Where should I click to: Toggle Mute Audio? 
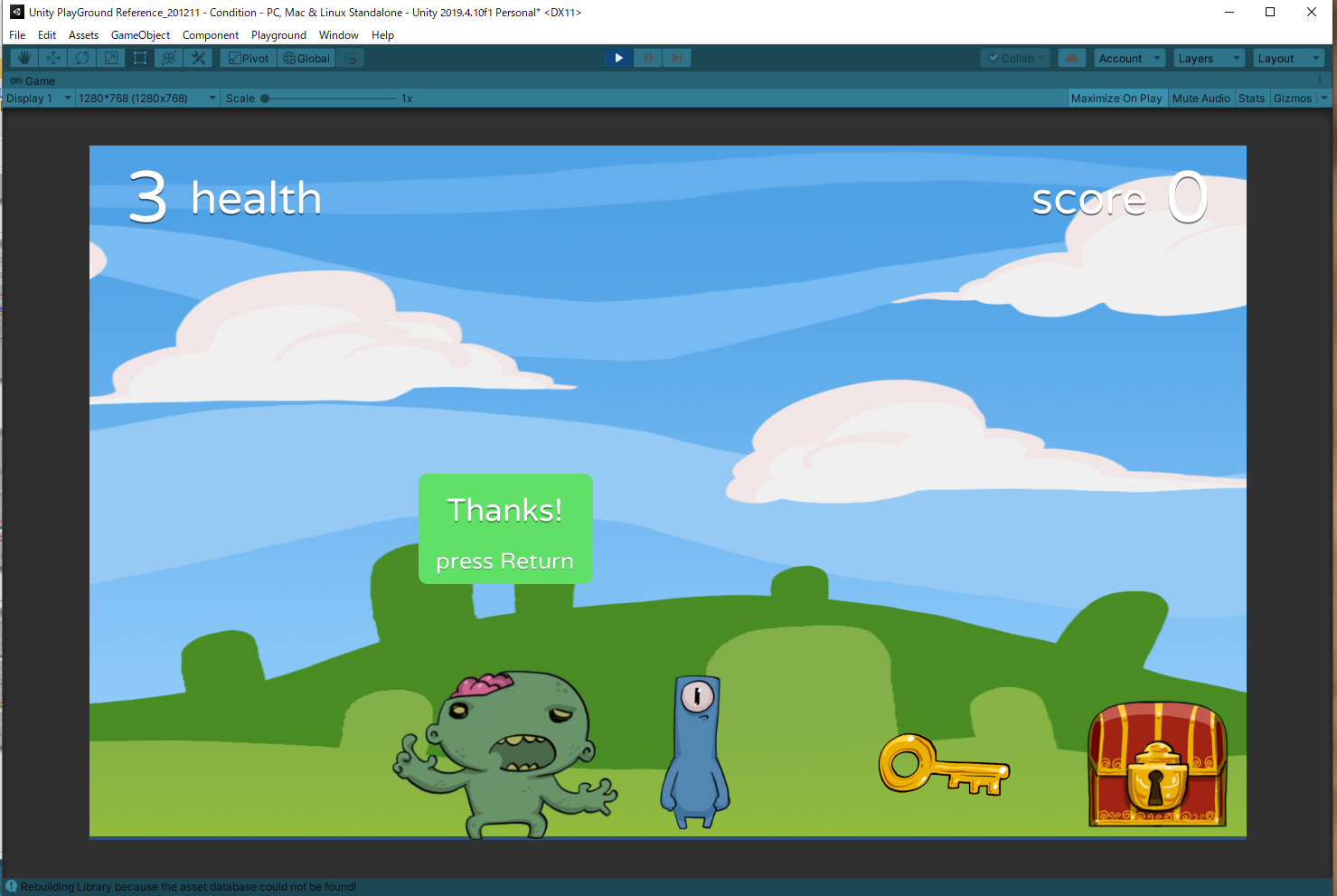point(1201,98)
